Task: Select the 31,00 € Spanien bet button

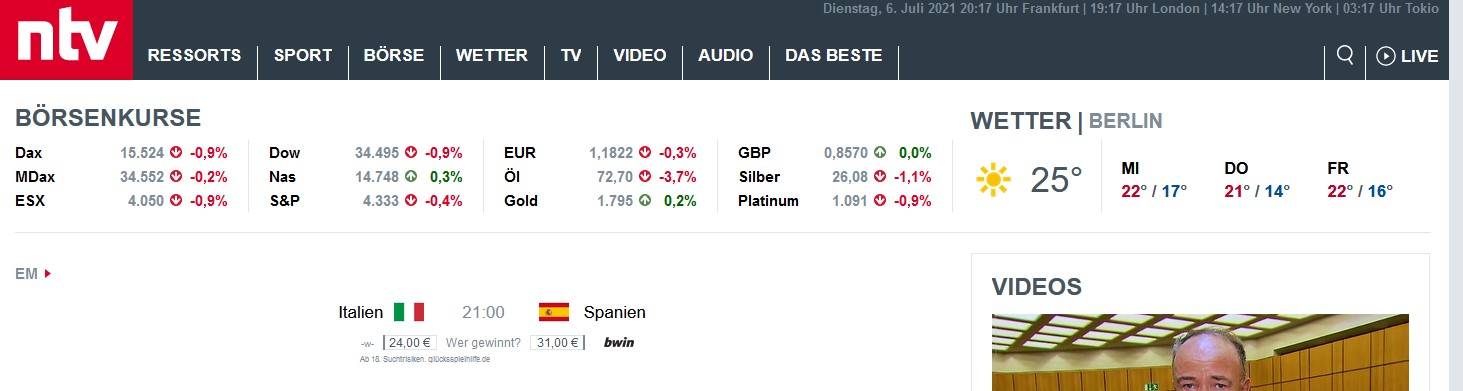Action: (x=557, y=343)
